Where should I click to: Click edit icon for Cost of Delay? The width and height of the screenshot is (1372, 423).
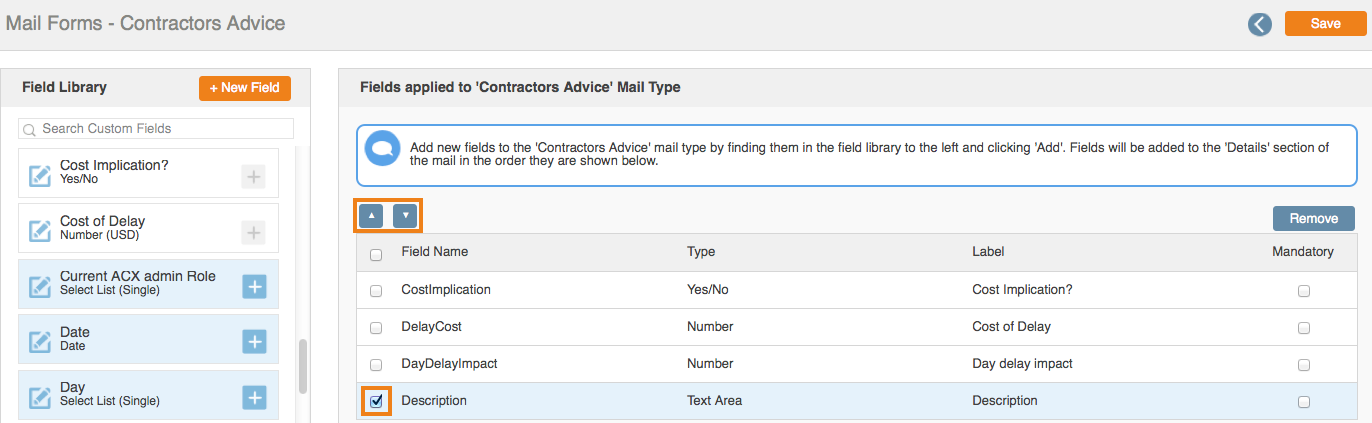[x=40, y=231]
